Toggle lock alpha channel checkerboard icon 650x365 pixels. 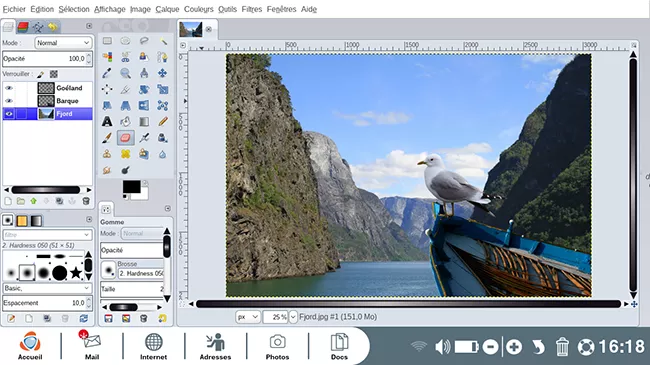pyautogui.click(x=53, y=74)
